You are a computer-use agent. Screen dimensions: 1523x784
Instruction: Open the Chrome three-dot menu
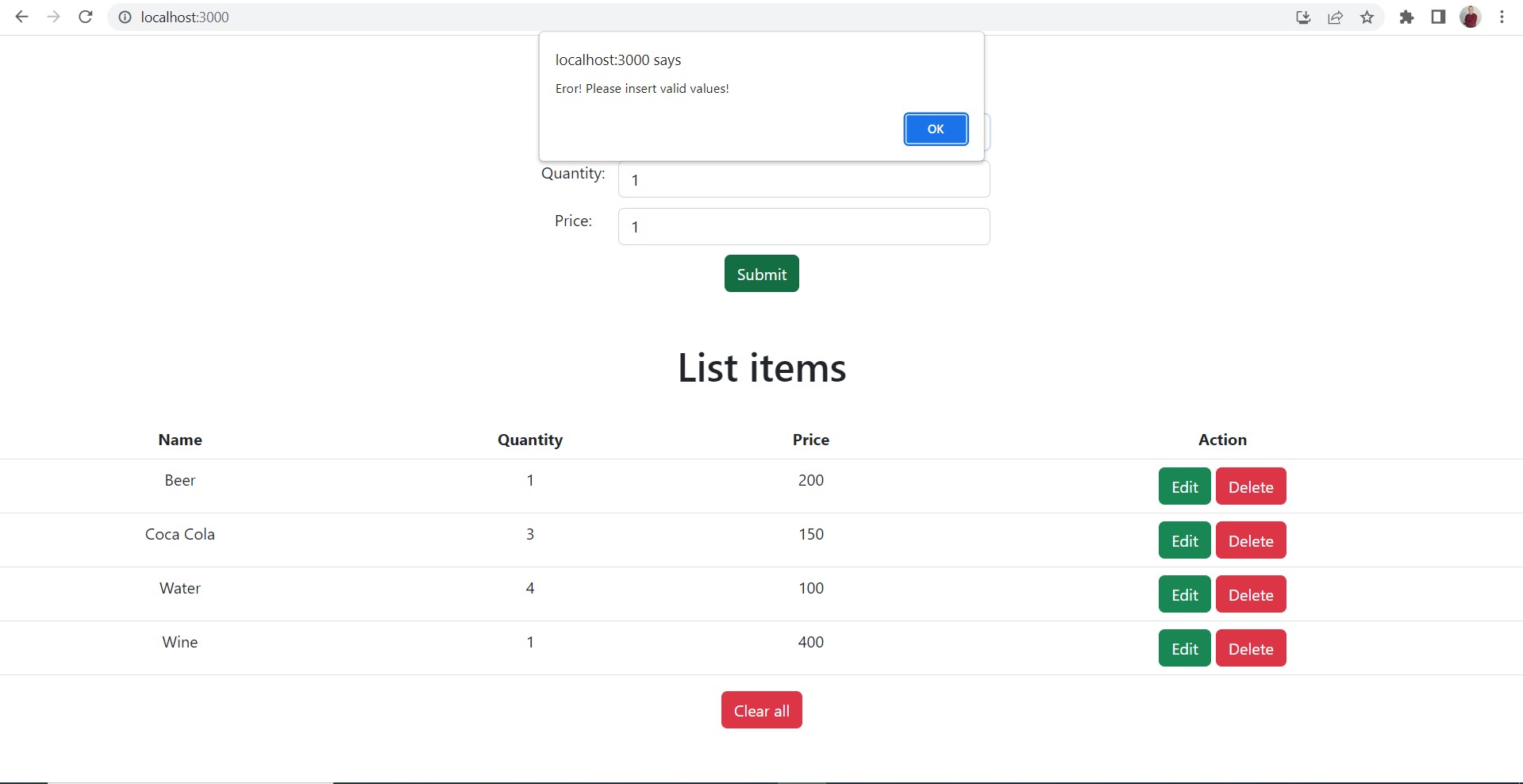(1502, 17)
